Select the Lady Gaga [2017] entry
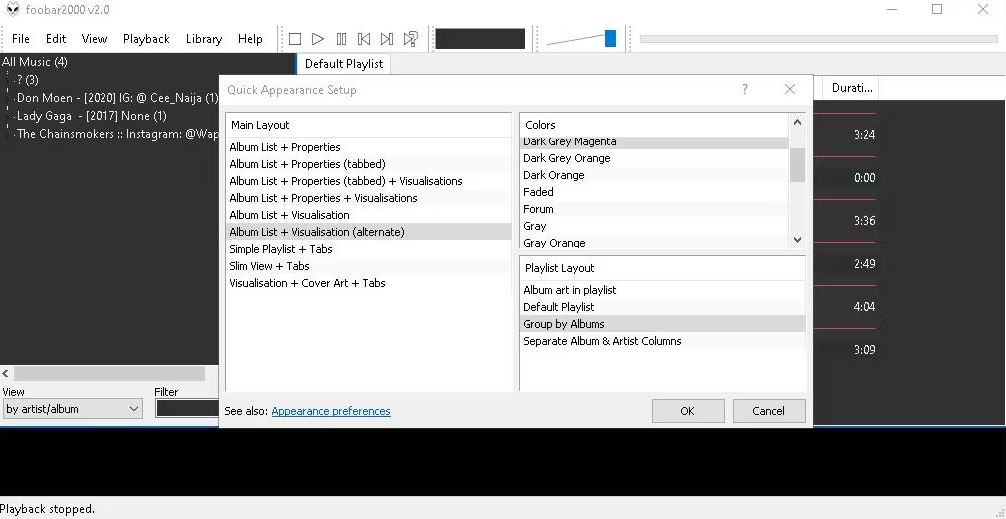The width and height of the screenshot is (1006, 519). coord(92,116)
